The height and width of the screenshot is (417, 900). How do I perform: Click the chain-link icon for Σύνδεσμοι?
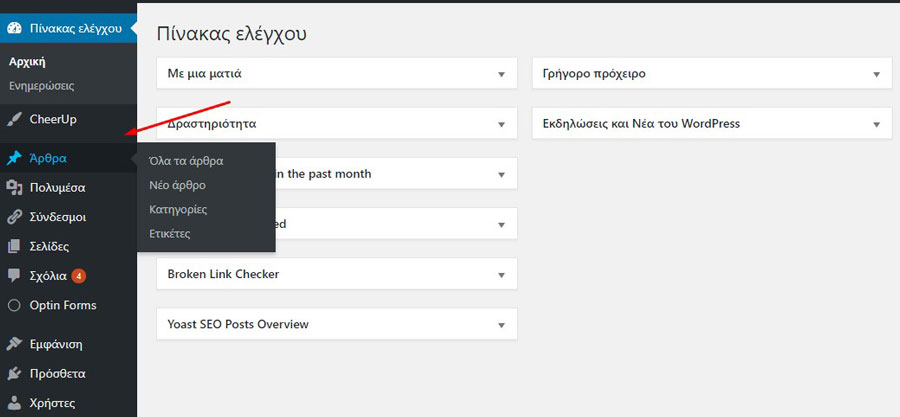click(x=14, y=216)
